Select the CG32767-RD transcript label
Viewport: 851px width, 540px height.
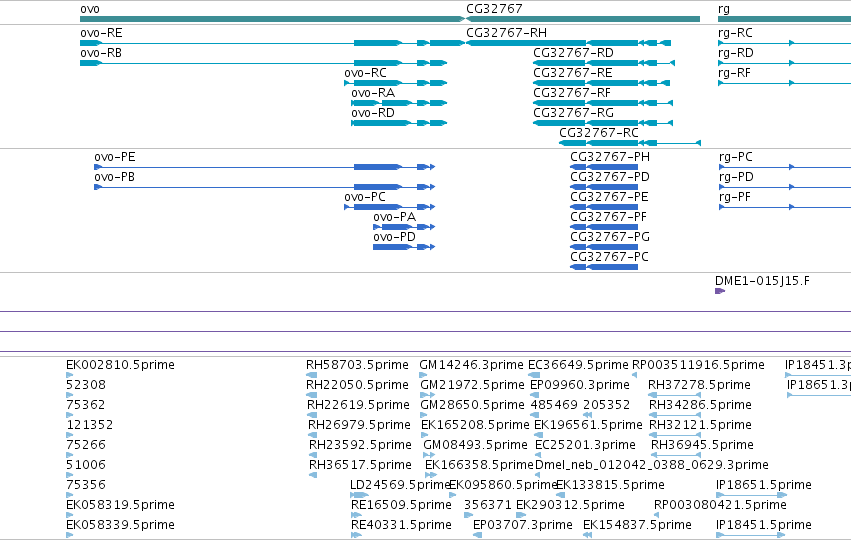pos(573,53)
